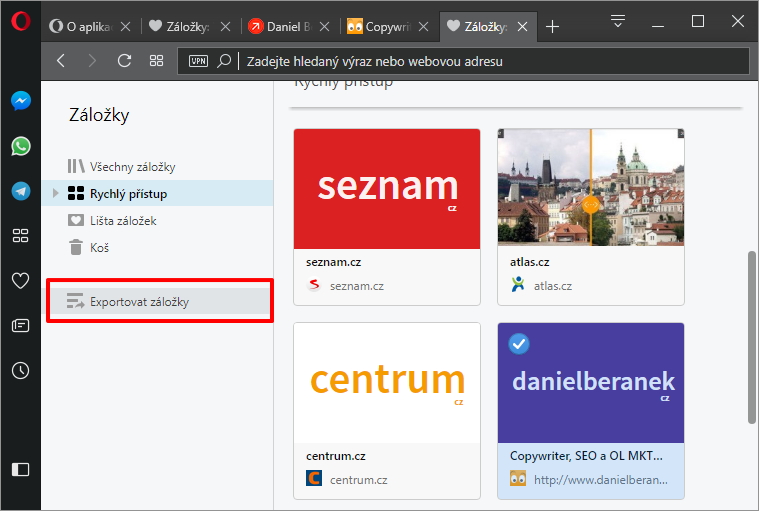Open the atlas.cz bookmark thumbnail
This screenshot has width=759, height=511.
(591, 187)
